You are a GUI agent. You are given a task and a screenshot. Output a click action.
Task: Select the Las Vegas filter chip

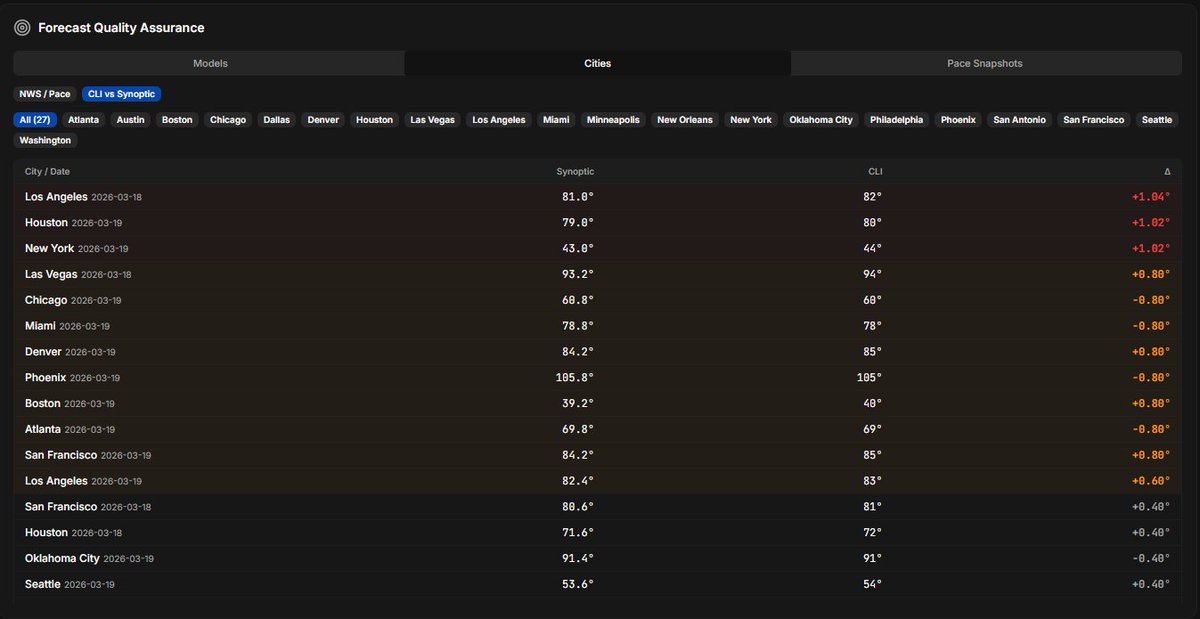[x=432, y=119]
